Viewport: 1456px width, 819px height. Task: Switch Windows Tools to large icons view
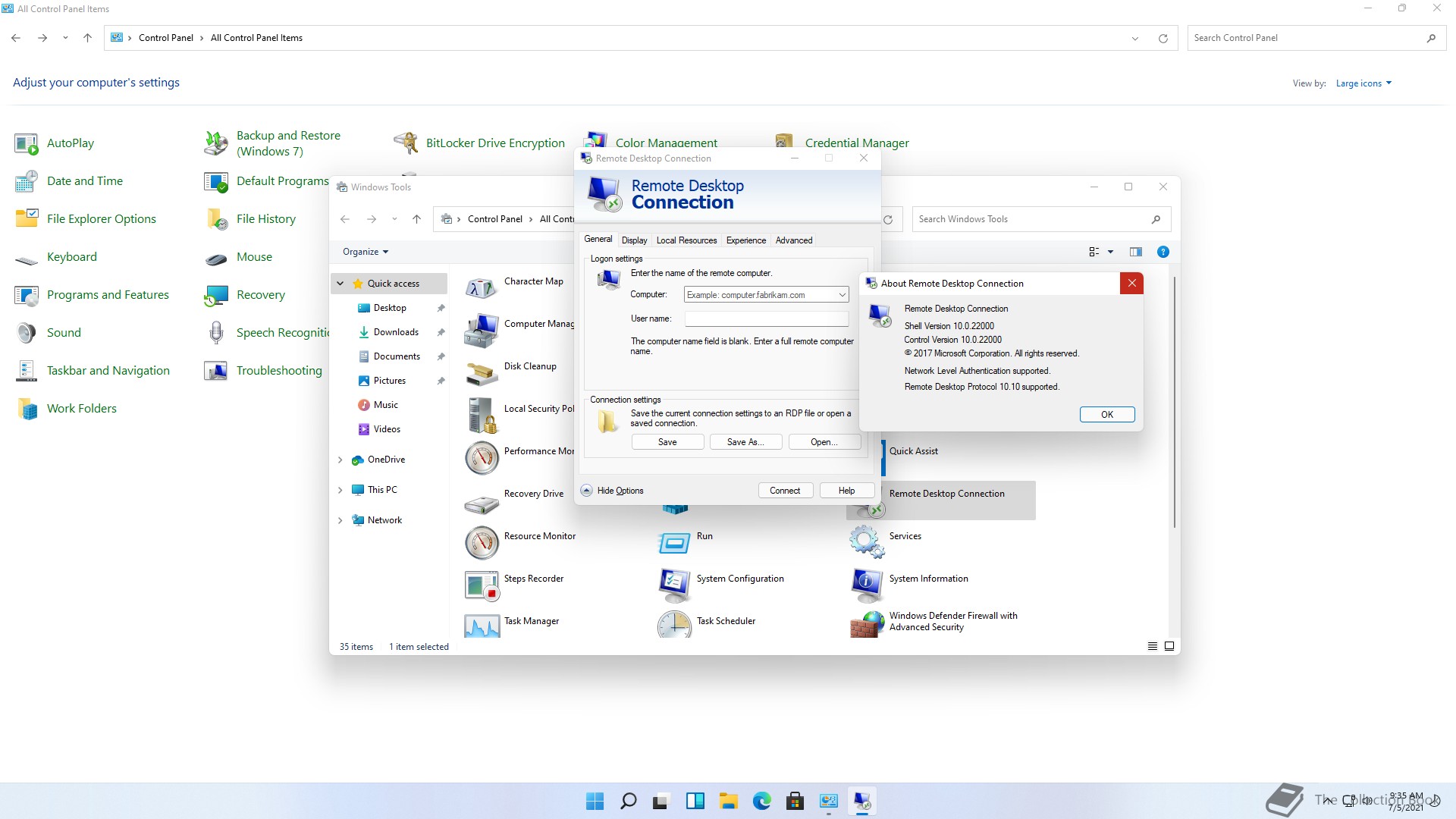(x=1169, y=646)
